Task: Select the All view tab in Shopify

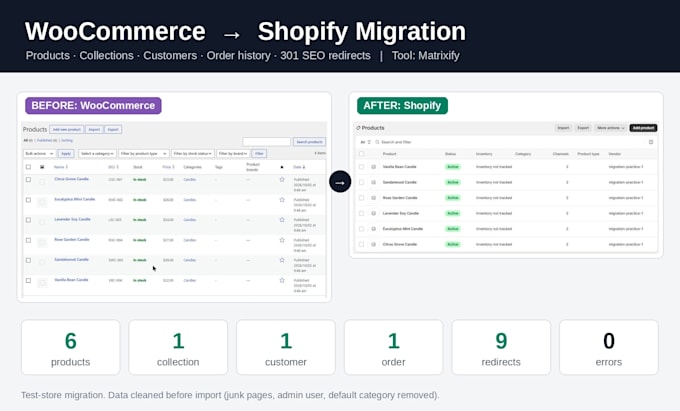Action: (x=363, y=142)
